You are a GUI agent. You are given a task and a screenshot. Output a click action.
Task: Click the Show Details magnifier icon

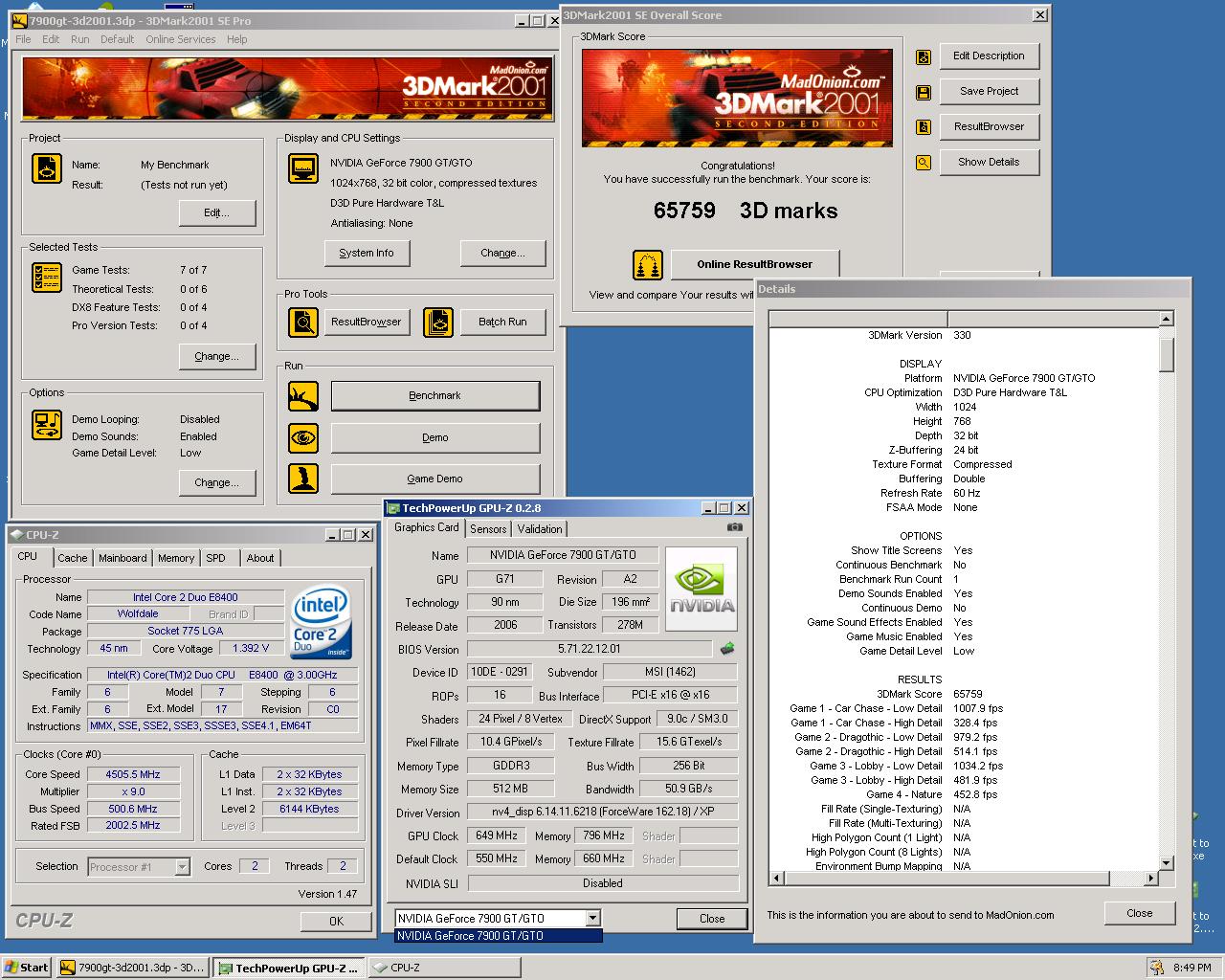click(924, 163)
